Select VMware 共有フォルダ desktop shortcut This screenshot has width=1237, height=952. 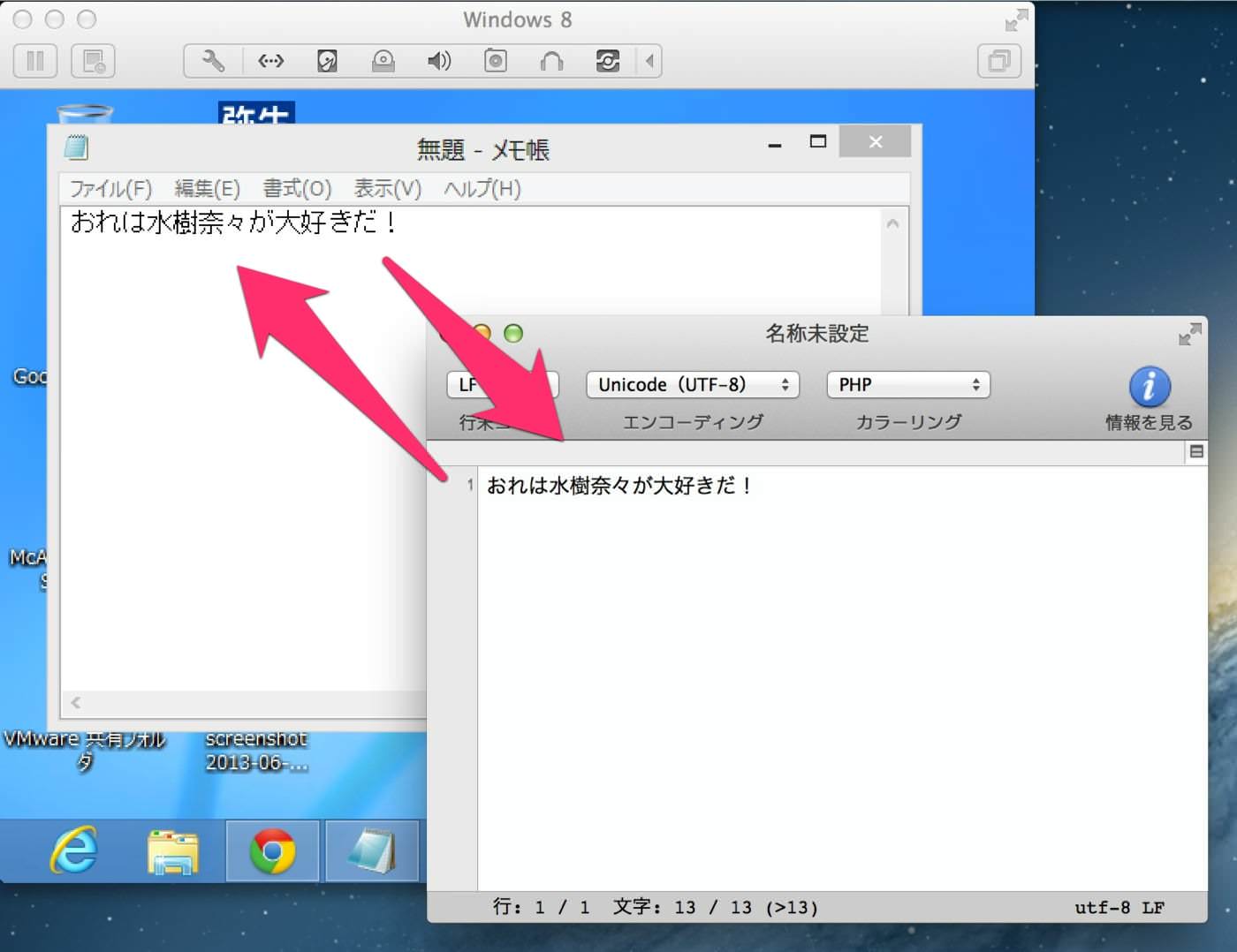pos(84,750)
